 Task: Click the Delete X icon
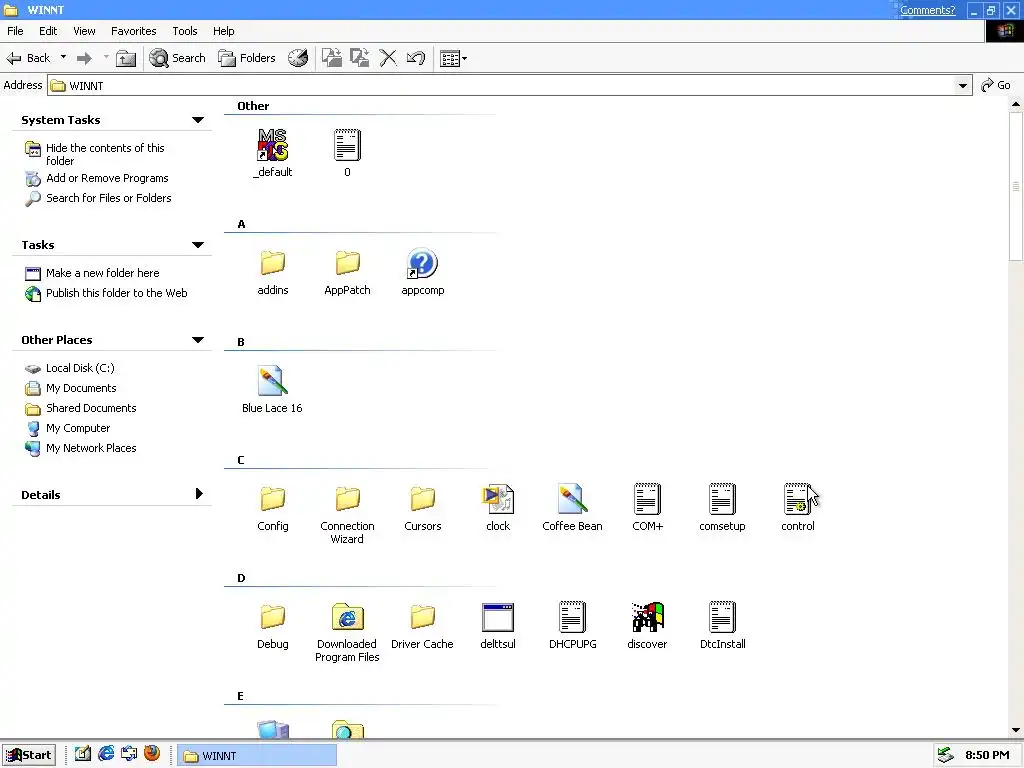click(x=388, y=58)
